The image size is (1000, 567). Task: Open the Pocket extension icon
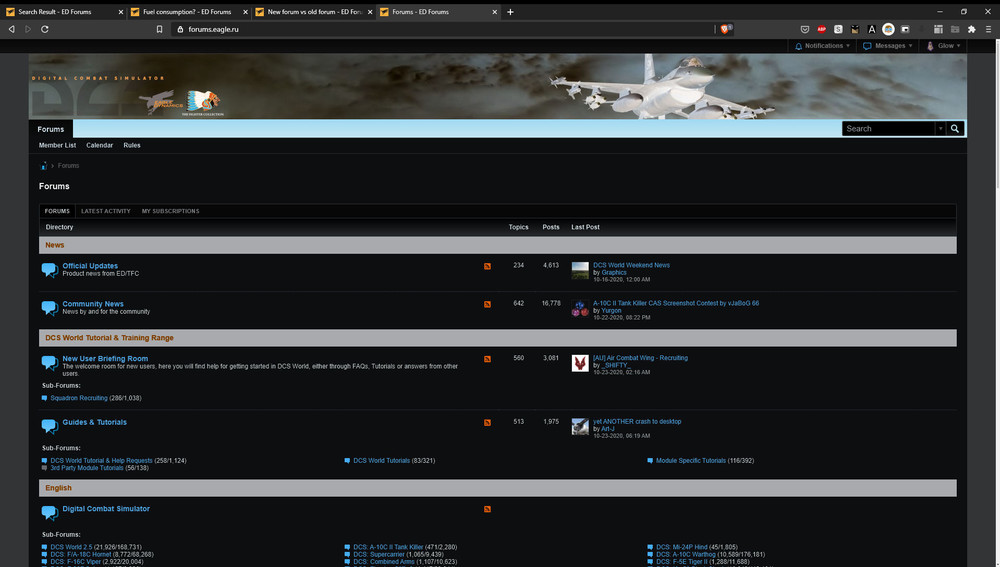[x=805, y=29]
